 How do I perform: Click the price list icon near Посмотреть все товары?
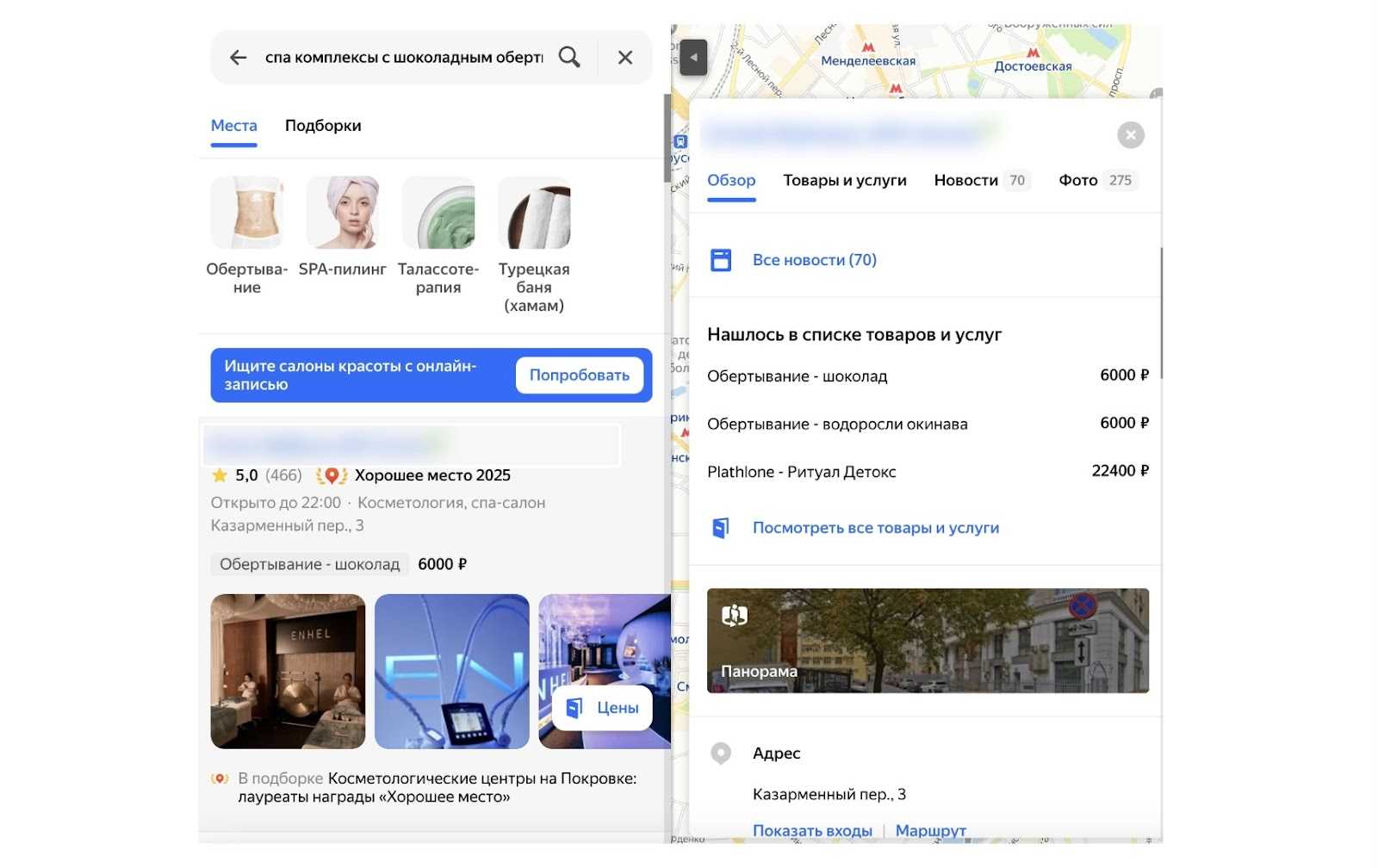point(721,528)
